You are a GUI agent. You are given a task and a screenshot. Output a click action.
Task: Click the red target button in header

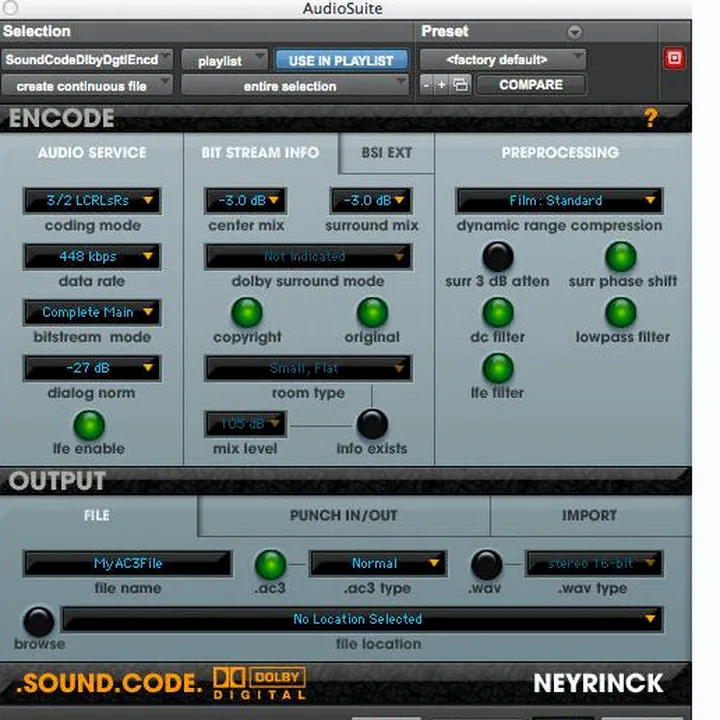click(674, 58)
